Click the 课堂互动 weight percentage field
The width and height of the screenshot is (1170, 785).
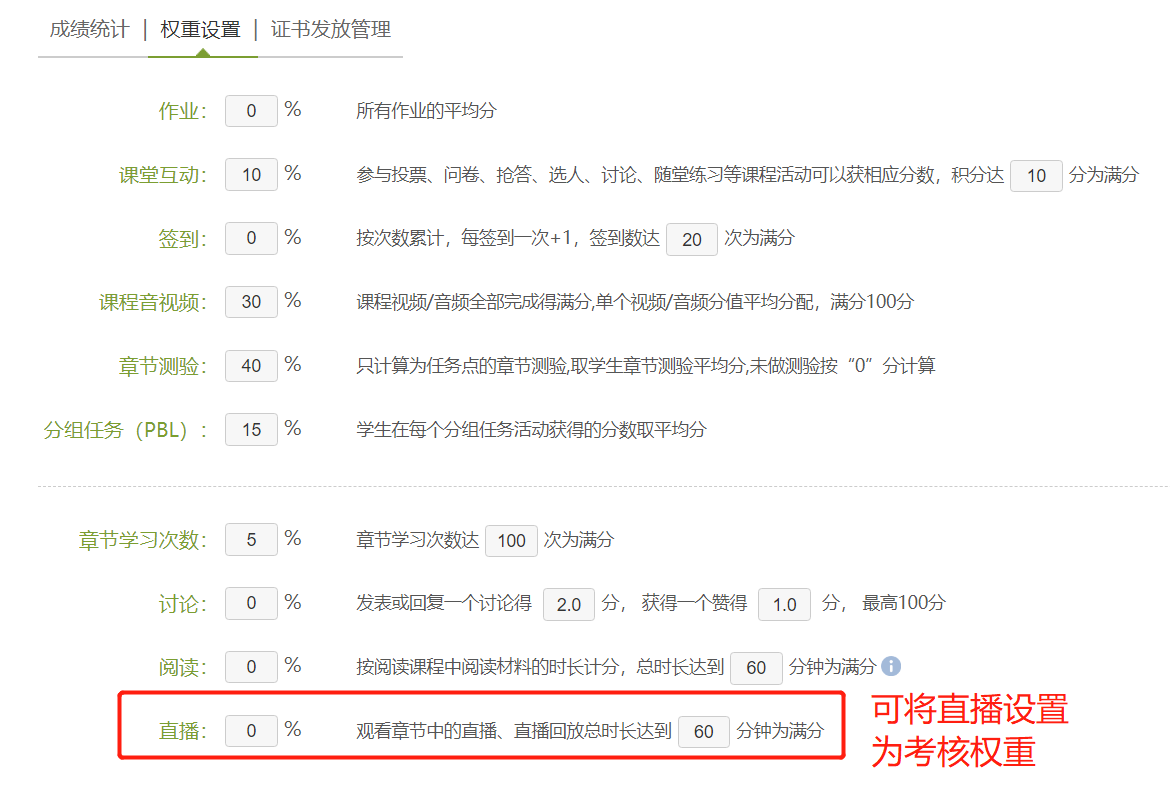pos(251,175)
